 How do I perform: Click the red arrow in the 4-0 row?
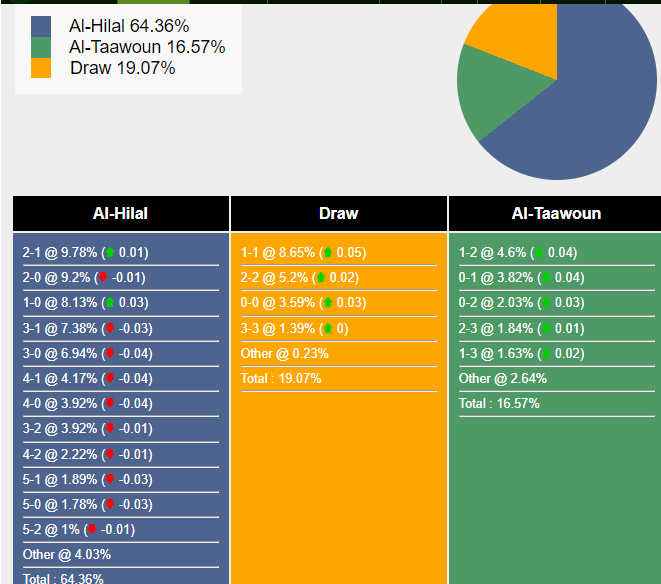(x=109, y=404)
